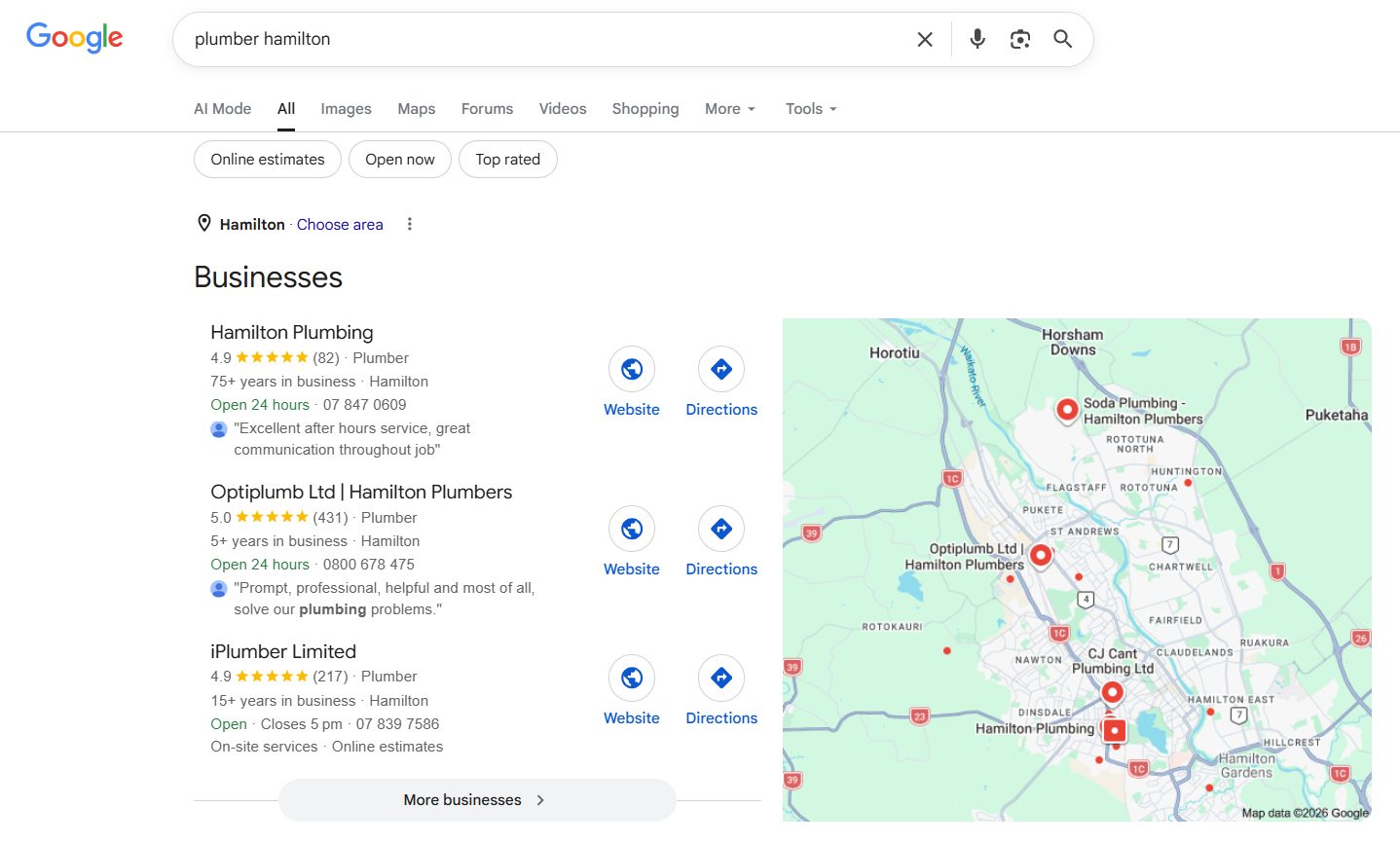Switch to Forums tab
Viewport: 1400px width, 844px height.
(x=487, y=109)
